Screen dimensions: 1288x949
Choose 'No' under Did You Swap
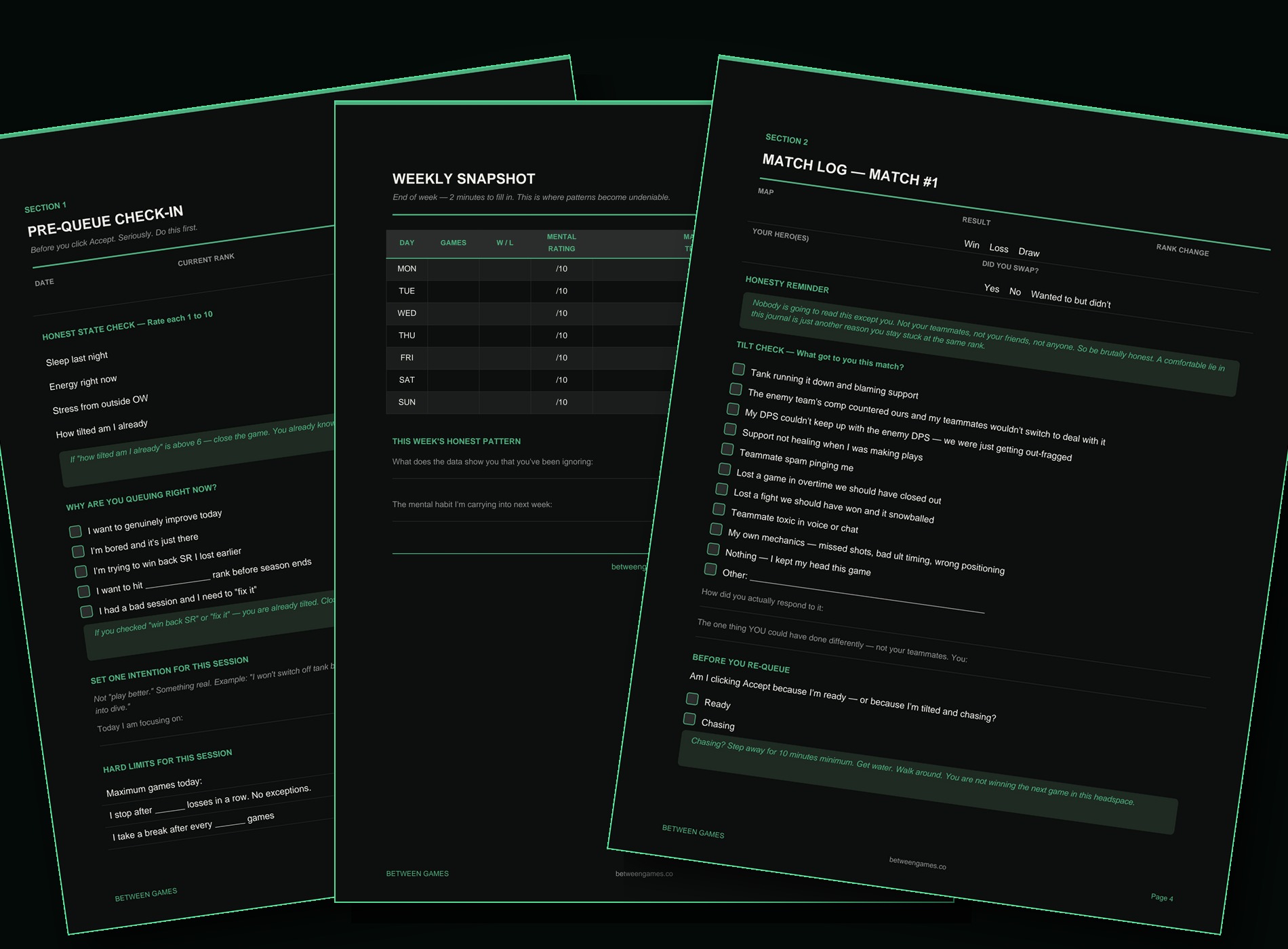coord(1015,291)
